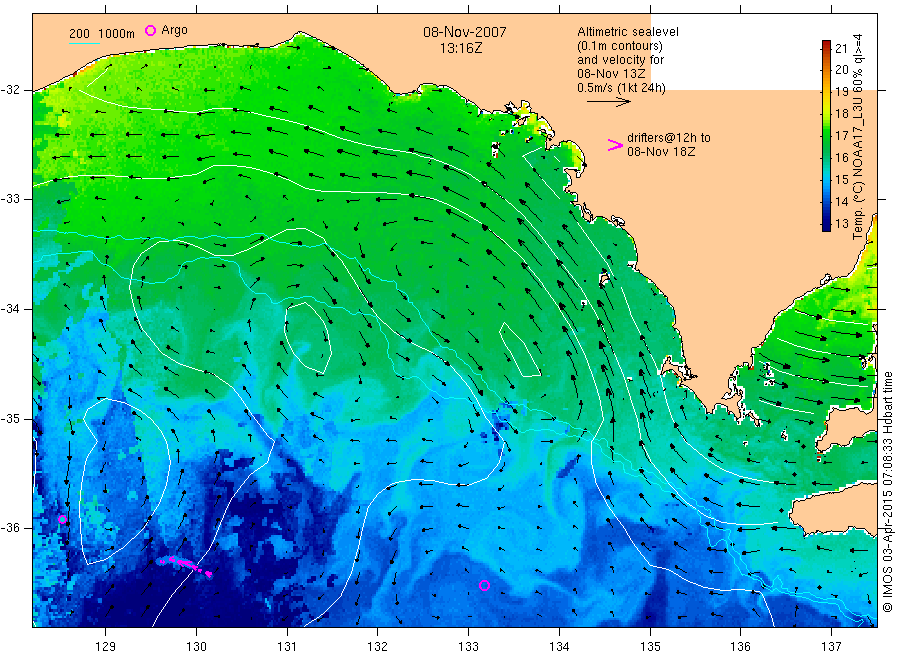This screenshot has width=900, height=660.
Task: Click the 'drifters@12h to' legend text
Action: click(669, 138)
